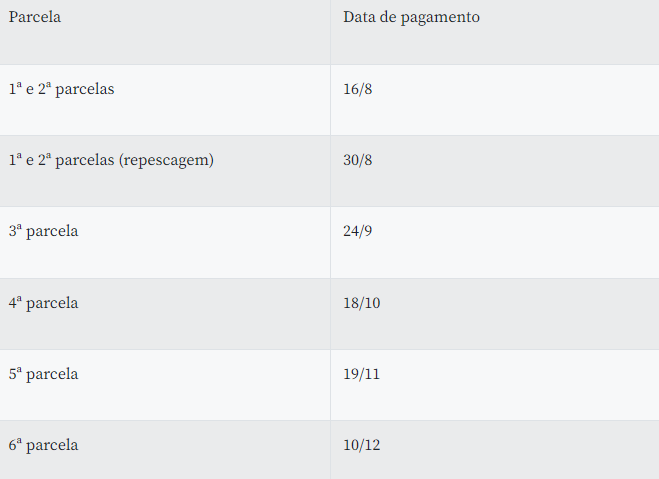
Task: Click the payment date 30/8
Action: click(x=357, y=160)
